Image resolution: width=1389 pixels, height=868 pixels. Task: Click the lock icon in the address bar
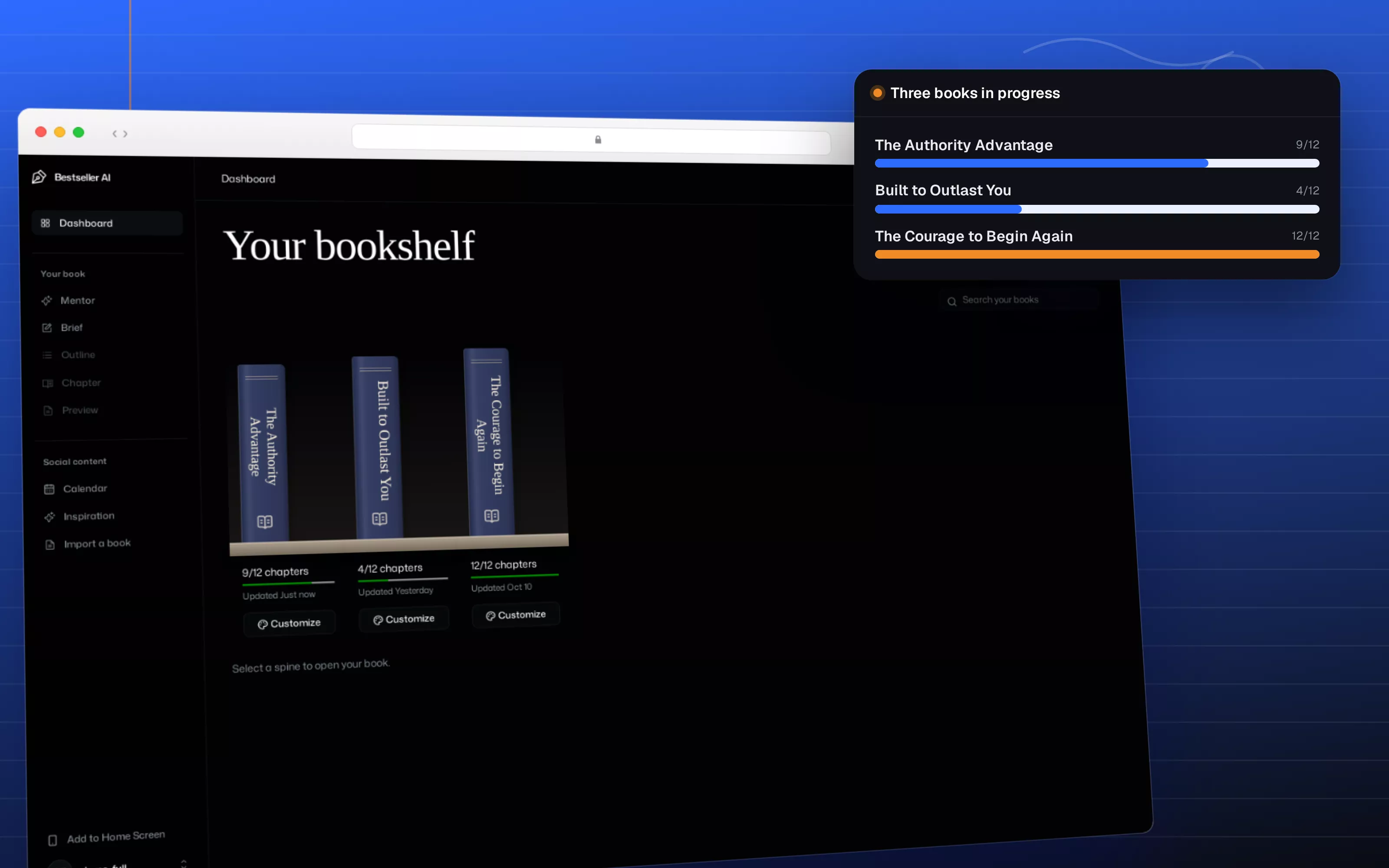tap(598, 139)
